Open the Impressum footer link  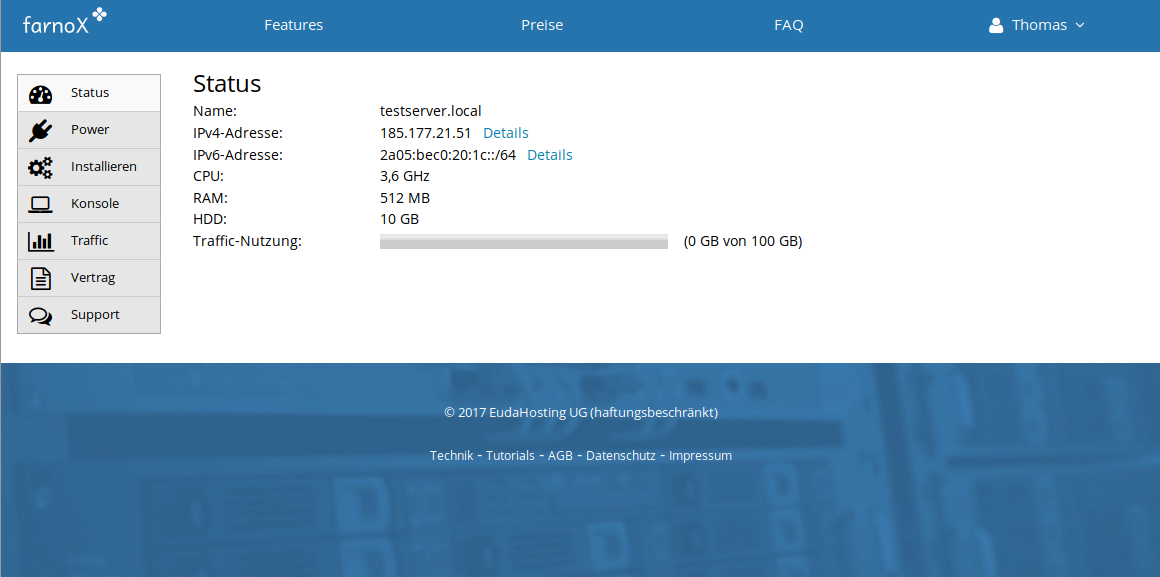(700, 455)
